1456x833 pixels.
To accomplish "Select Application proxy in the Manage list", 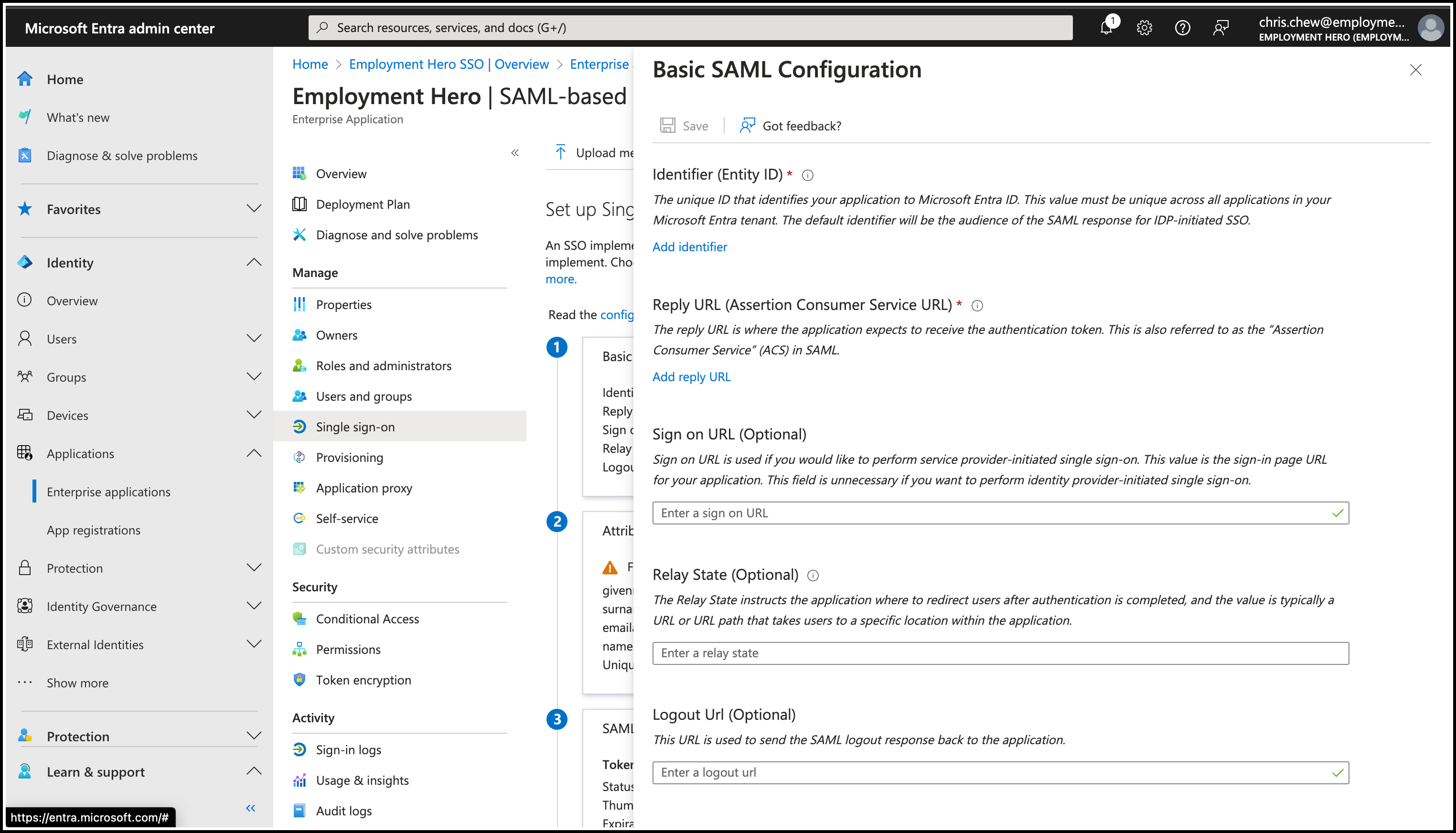I will pyautogui.click(x=364, y=488).
